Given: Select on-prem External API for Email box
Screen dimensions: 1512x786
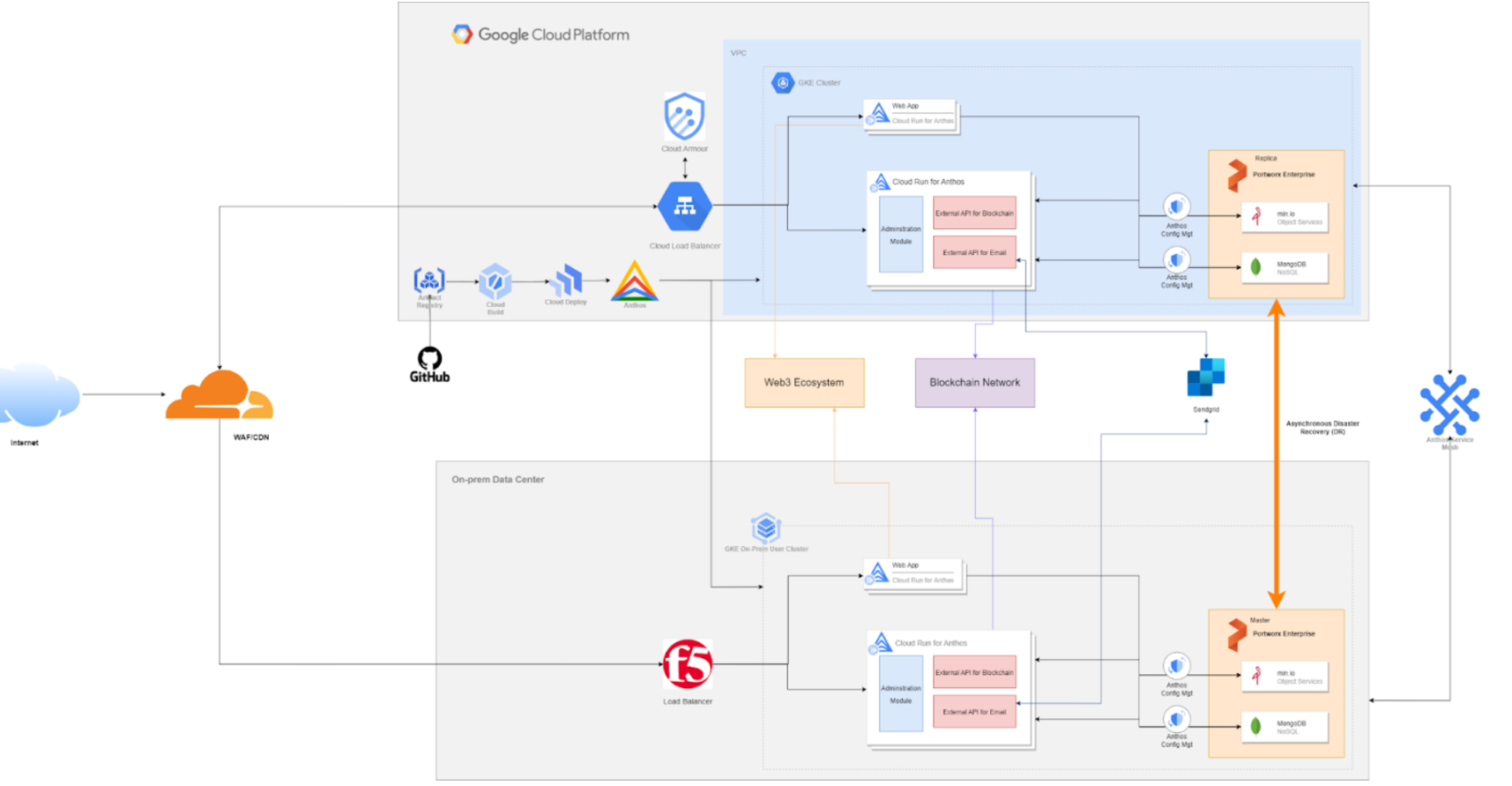Looking at the screenshot, I should point(974,712).
